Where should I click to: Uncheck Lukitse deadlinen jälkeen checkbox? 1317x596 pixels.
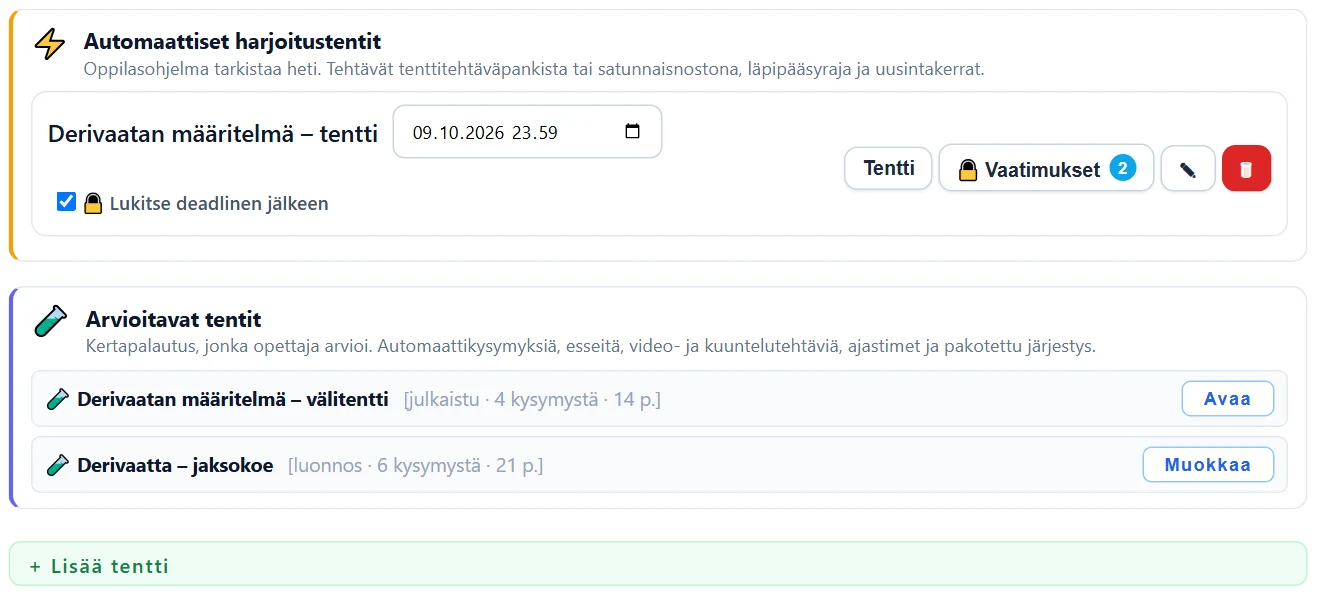pos(66,202)
